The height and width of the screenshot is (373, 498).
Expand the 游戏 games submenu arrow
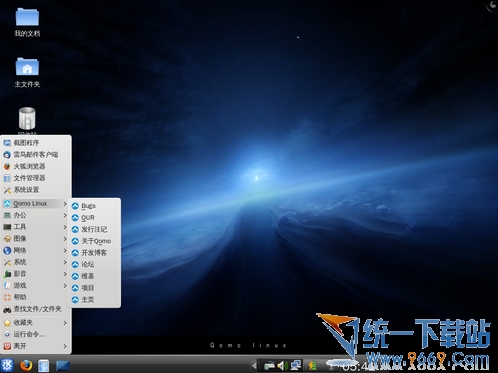point(65,285)
